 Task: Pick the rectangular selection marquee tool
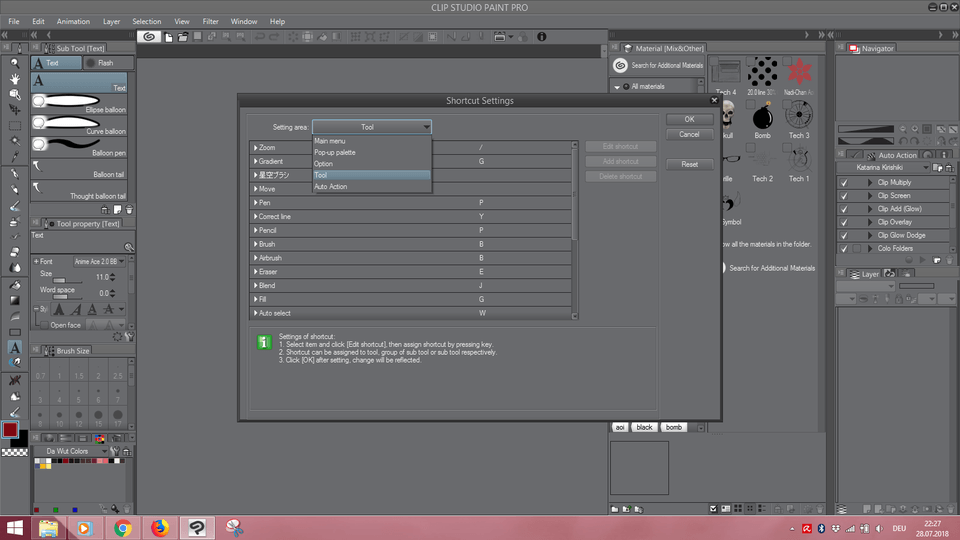(15, 127)
